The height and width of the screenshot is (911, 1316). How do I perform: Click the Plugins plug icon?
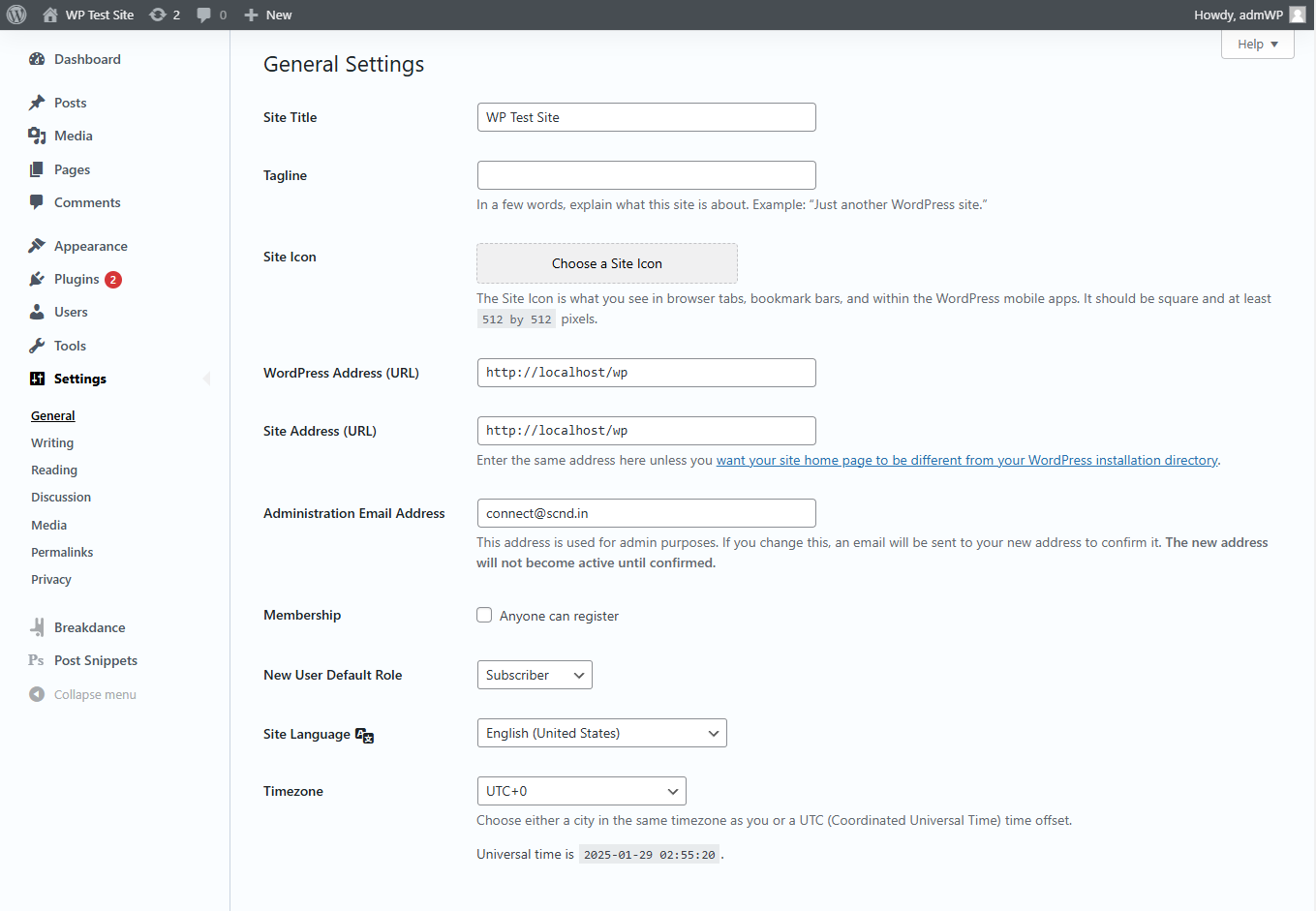pyautogui.click(x=37, y=279)
